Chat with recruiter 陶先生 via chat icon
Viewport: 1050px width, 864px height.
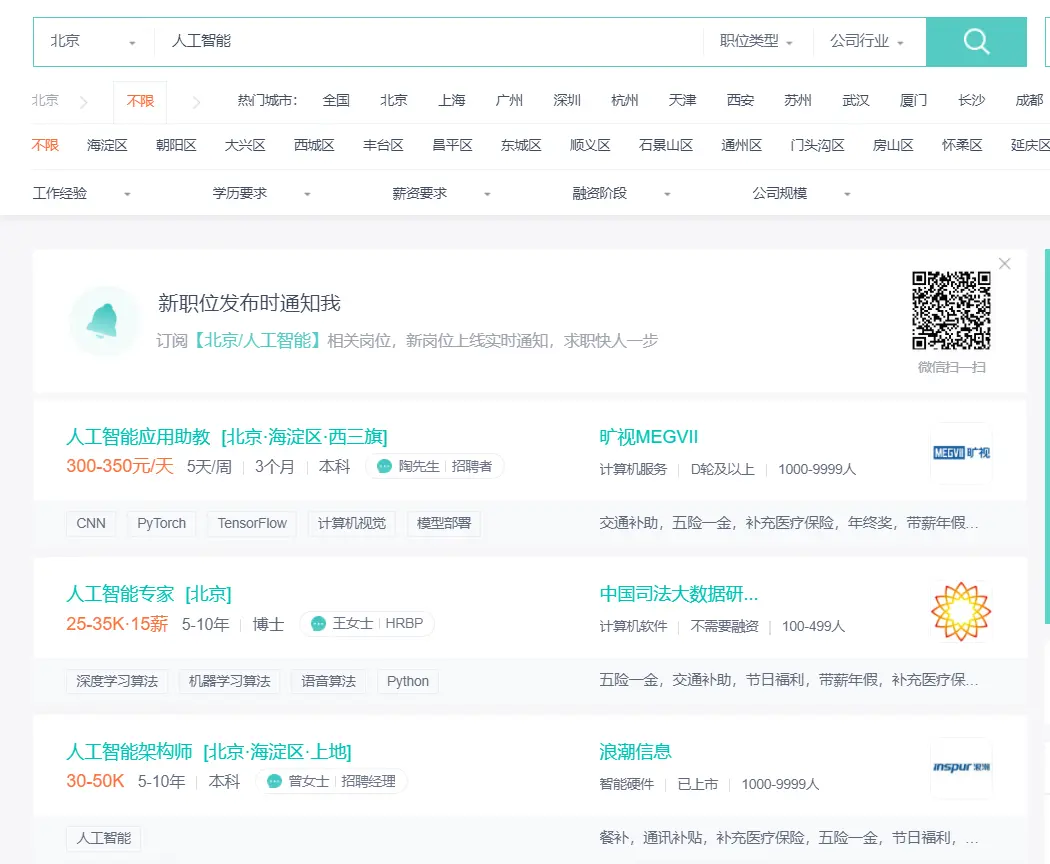tap(384, 466)
